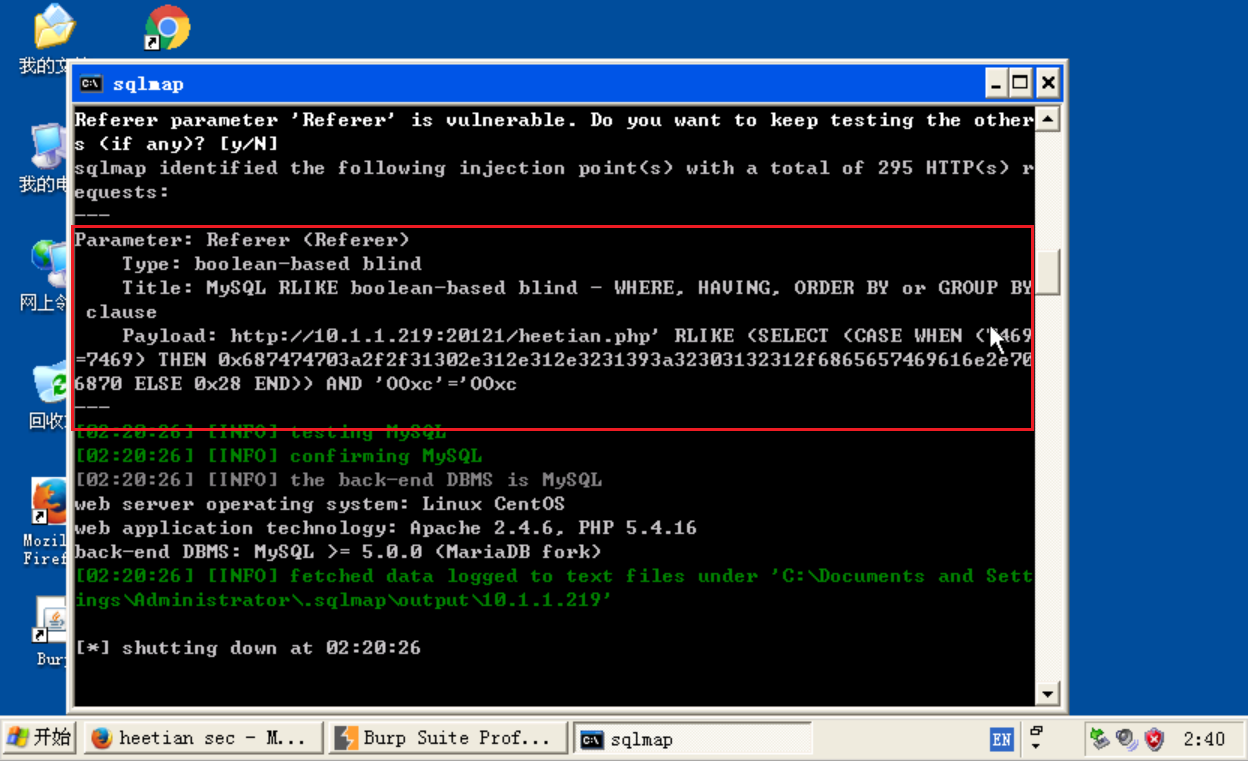Open the Start menu button
Screen dimensions: 1248x761
pos(40,739)
